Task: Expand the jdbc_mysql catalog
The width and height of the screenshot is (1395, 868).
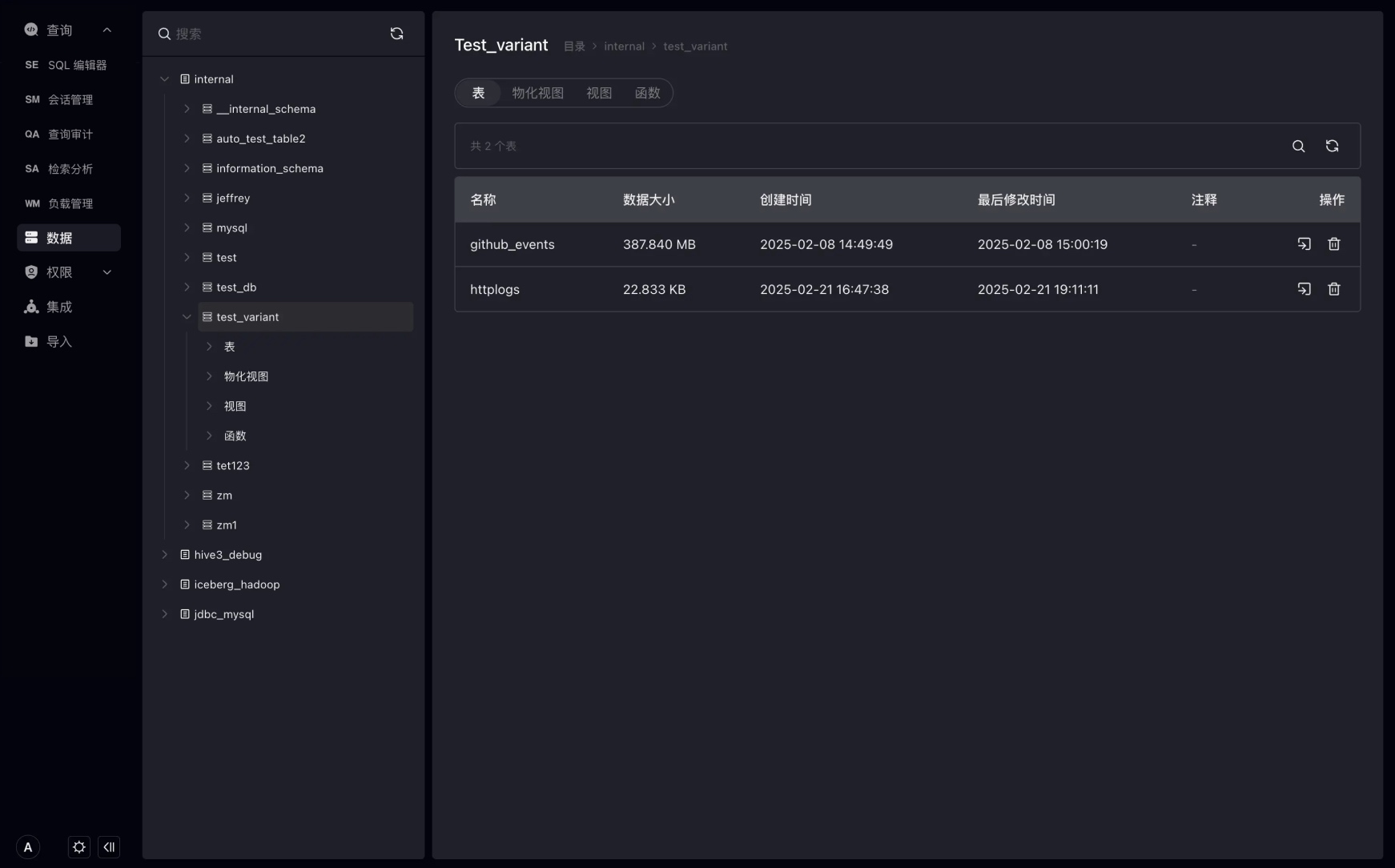Action: pos(165,614)
